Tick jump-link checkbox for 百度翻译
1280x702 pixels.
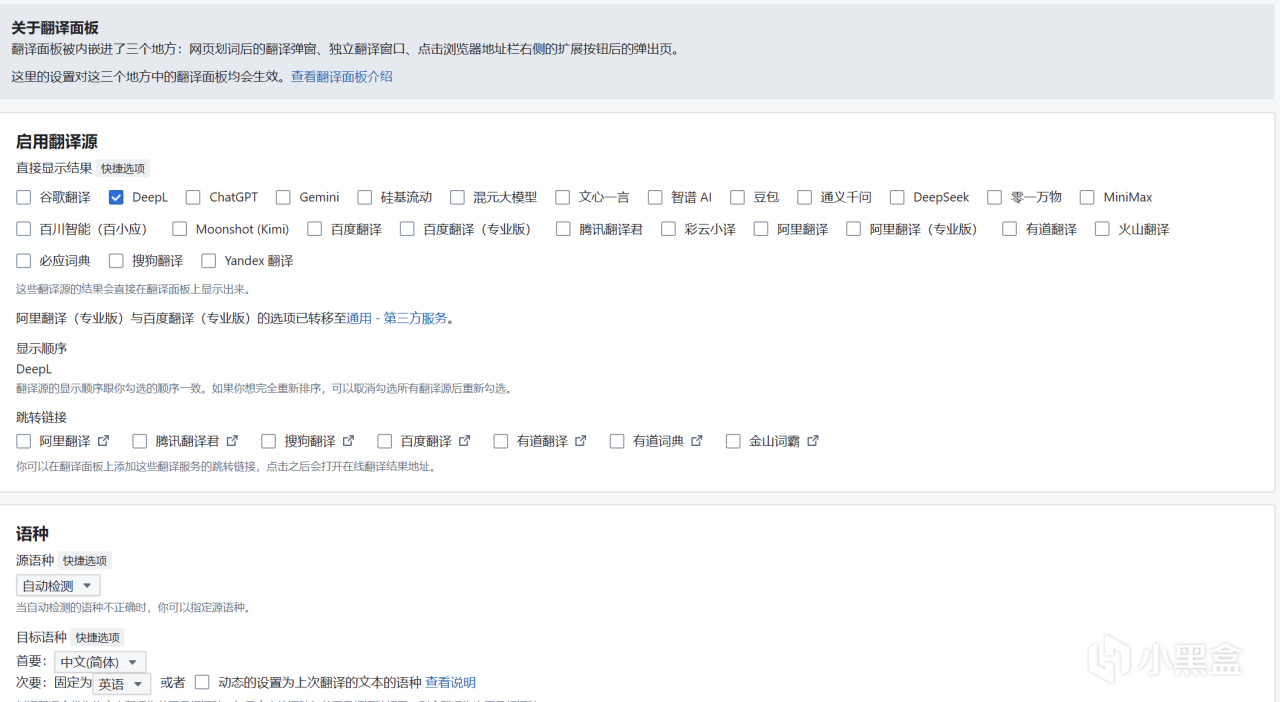(x=385, y=441)
